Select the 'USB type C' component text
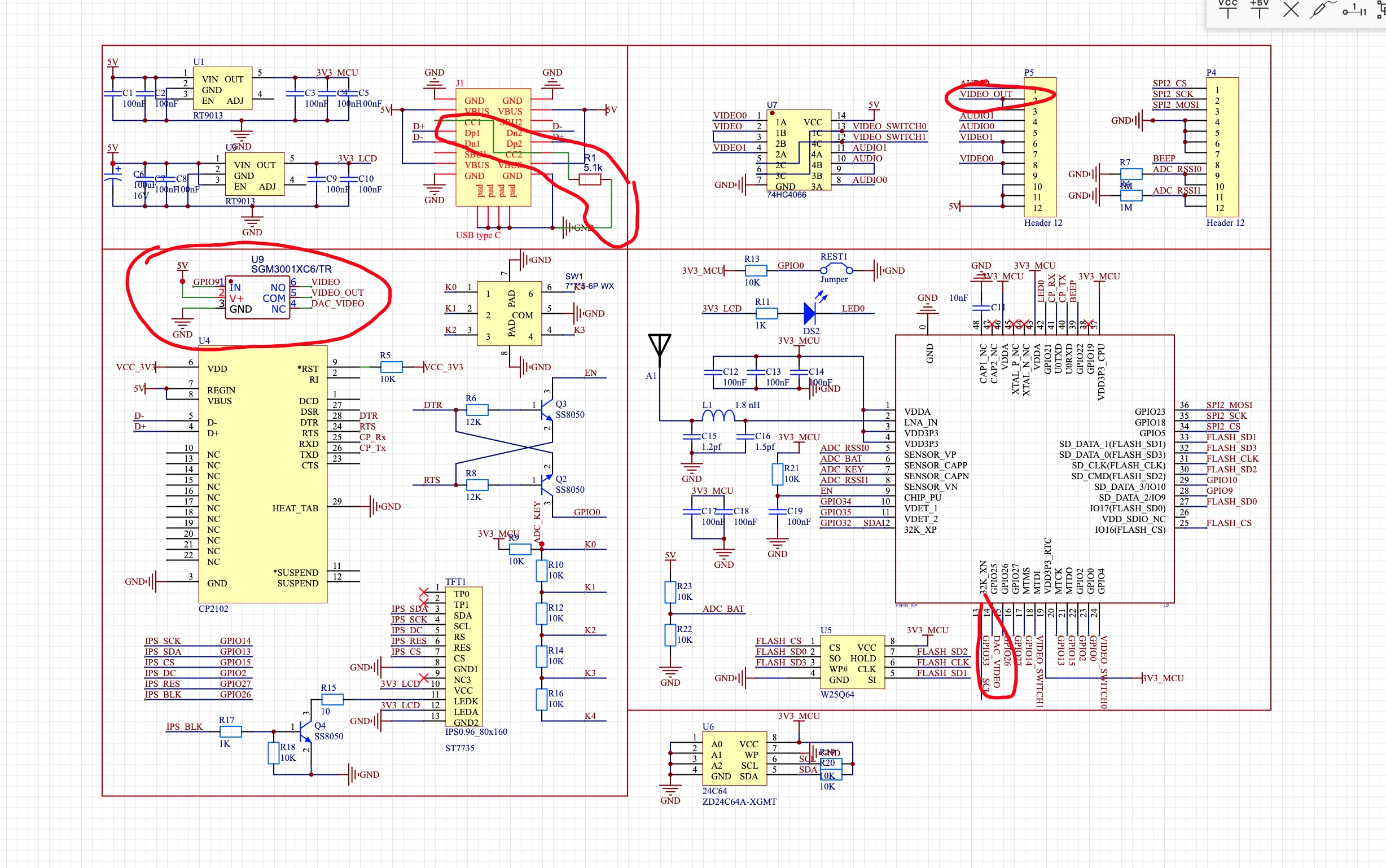This screenshot has height=868, width=1386. pos(478,235)
